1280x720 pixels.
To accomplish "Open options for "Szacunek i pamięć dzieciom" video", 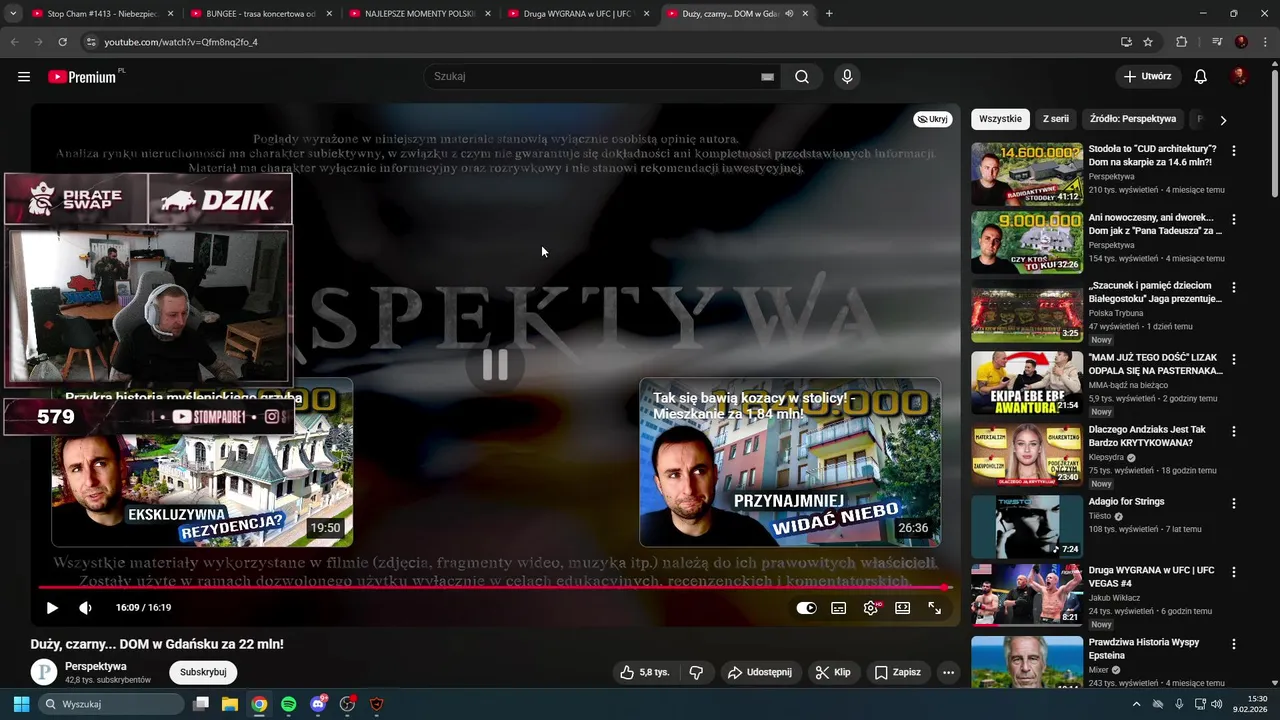I will [1233, 287].
